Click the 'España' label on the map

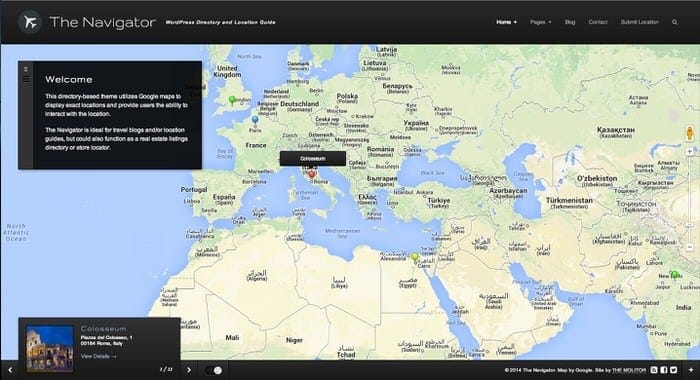(x=224, y=196)
